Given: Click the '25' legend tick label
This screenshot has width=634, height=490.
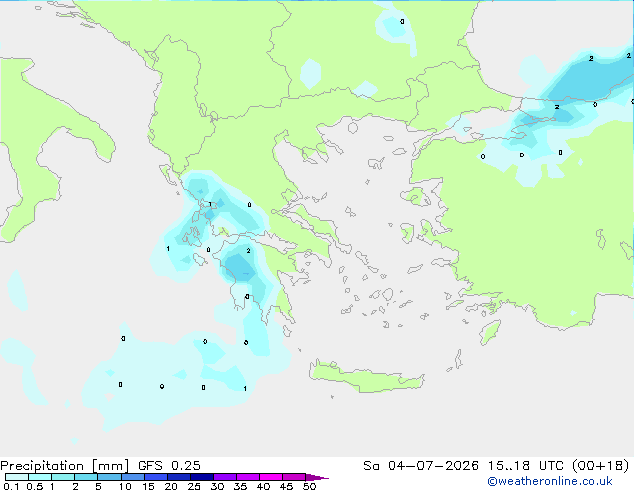Looking at the screenshot, I should point(194,486).
